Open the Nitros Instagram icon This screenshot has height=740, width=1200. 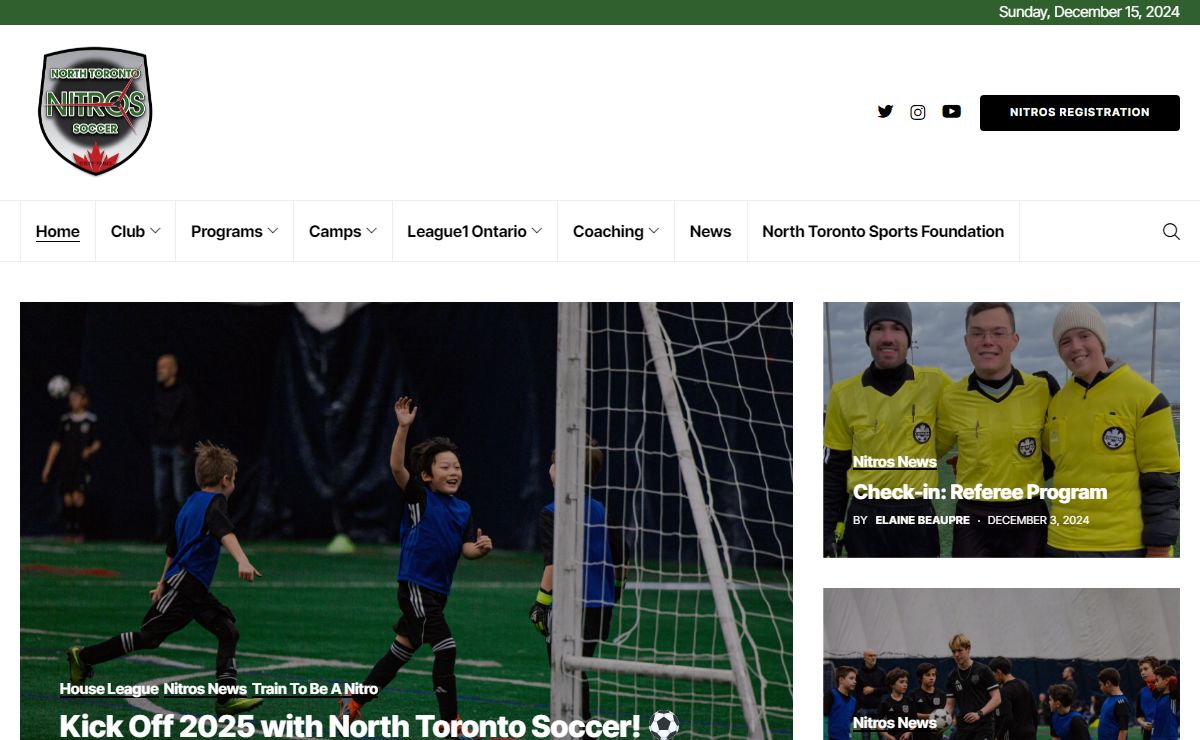point(918,112)
